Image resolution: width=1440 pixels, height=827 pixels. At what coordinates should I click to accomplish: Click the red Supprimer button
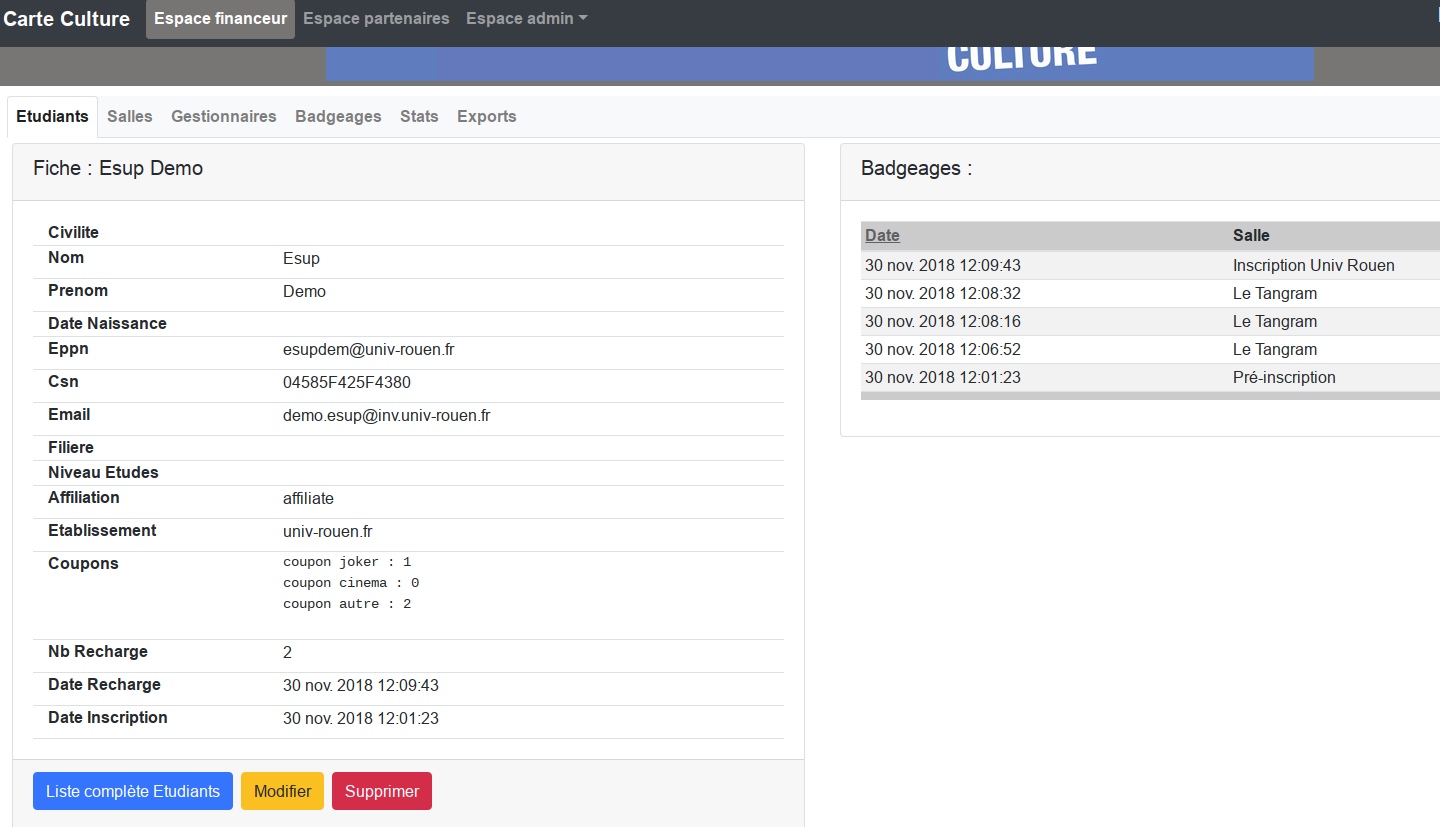382,791
